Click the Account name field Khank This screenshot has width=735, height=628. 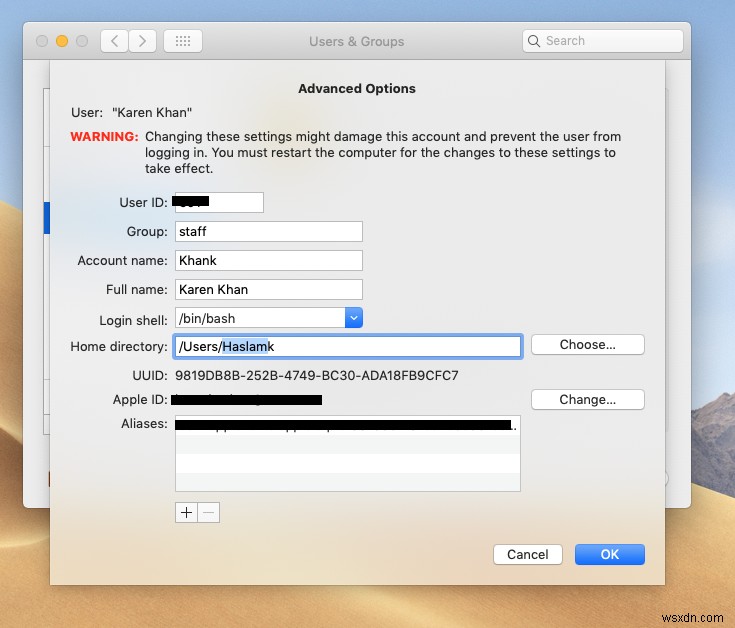(x=269, y=261)
